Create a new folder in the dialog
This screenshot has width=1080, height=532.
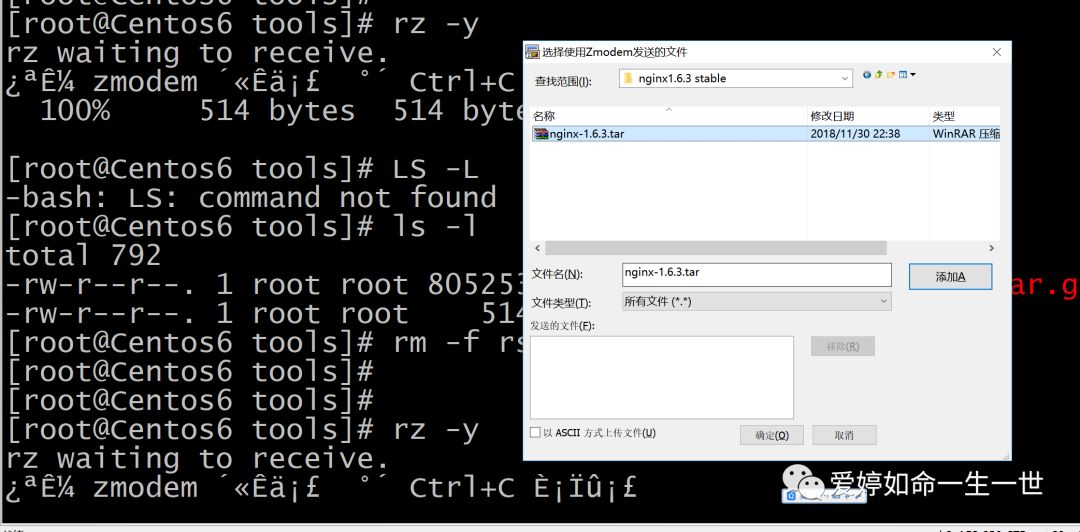[x=891, y=74]
